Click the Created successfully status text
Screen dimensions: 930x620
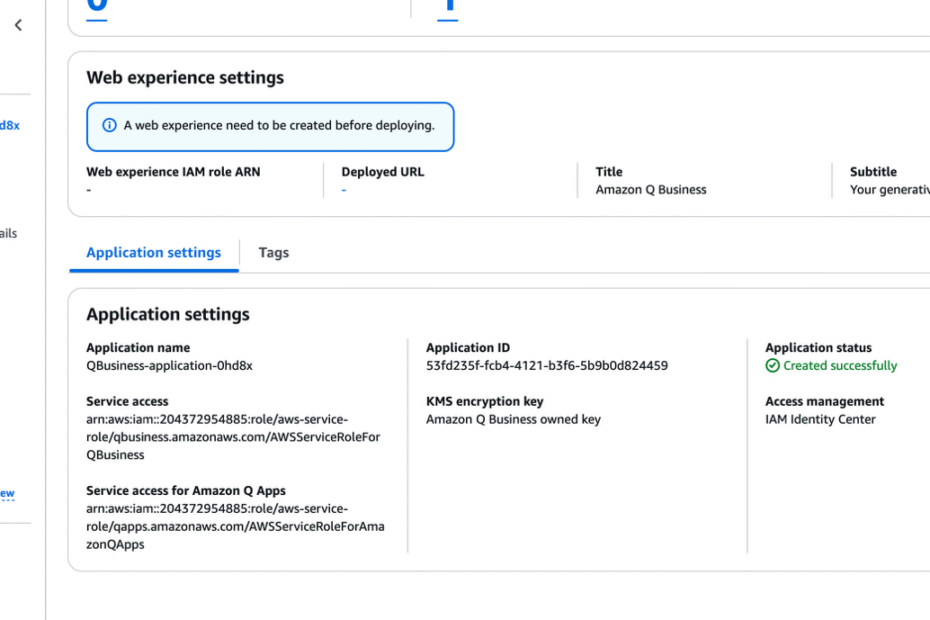point(840,365)
